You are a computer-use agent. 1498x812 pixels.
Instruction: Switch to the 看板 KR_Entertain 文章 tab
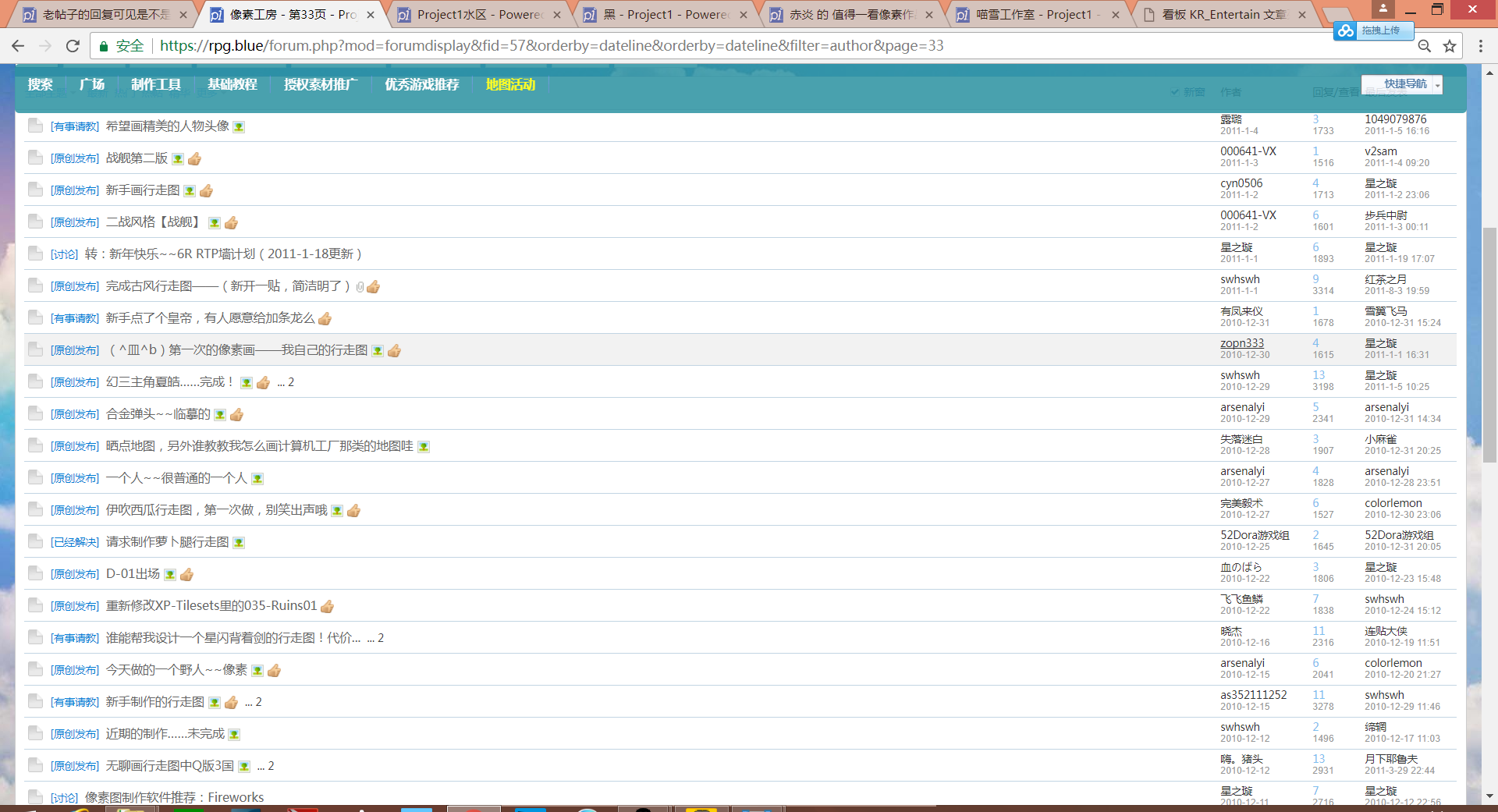pos(1223,15)
